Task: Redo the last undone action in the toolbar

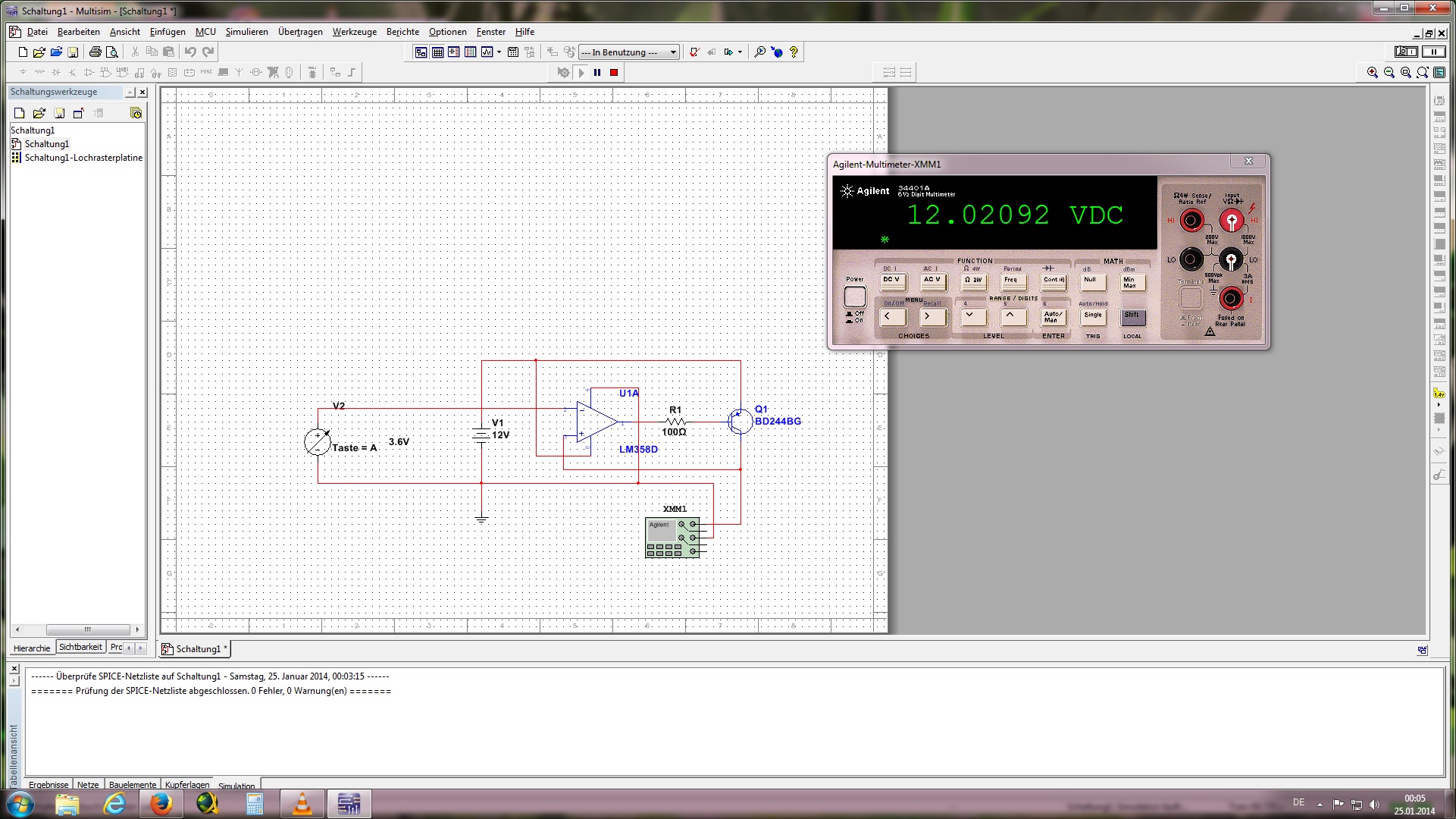Action: tap(208, 52)
